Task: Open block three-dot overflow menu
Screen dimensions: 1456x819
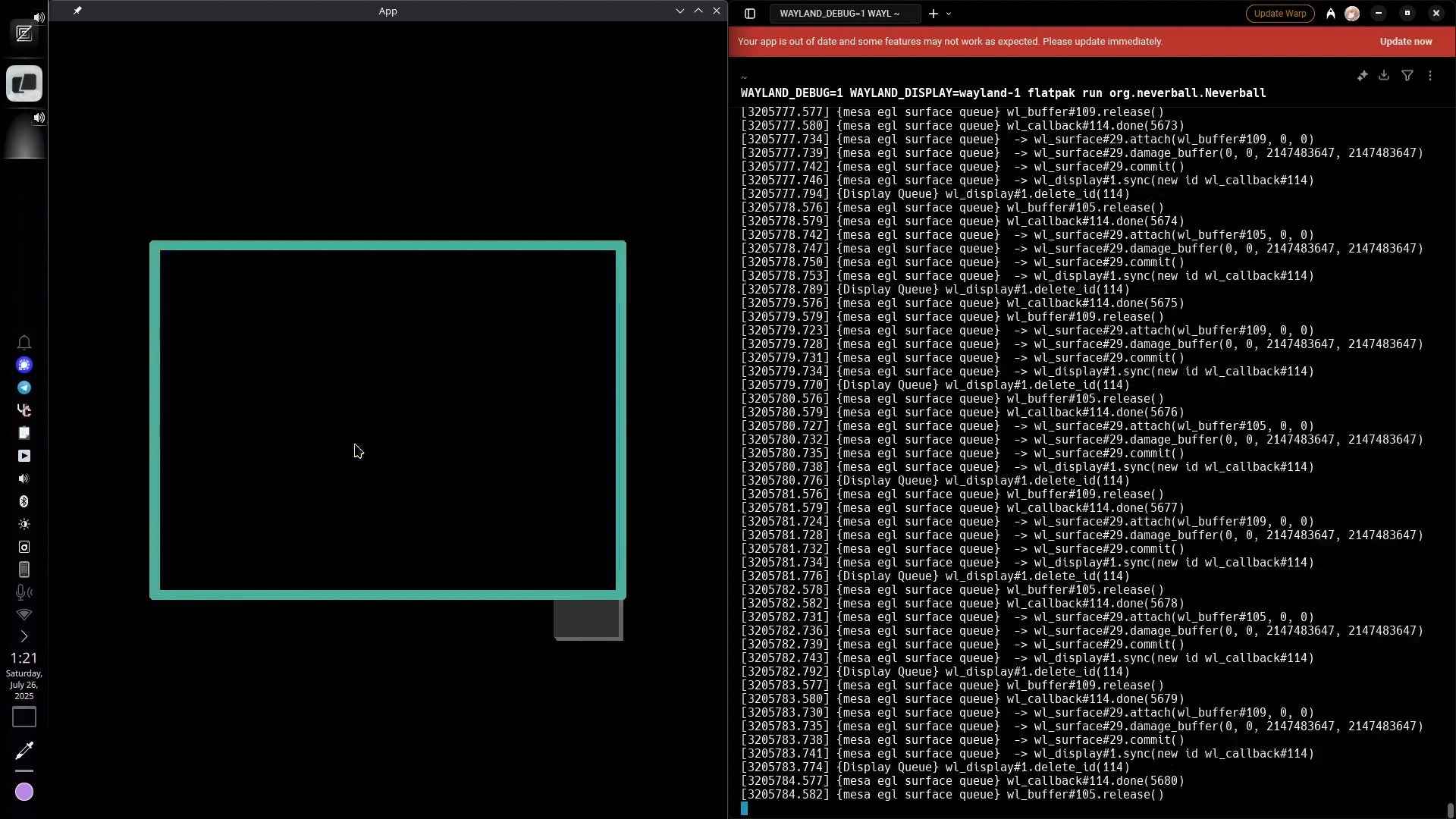Action: point(1430,76)
